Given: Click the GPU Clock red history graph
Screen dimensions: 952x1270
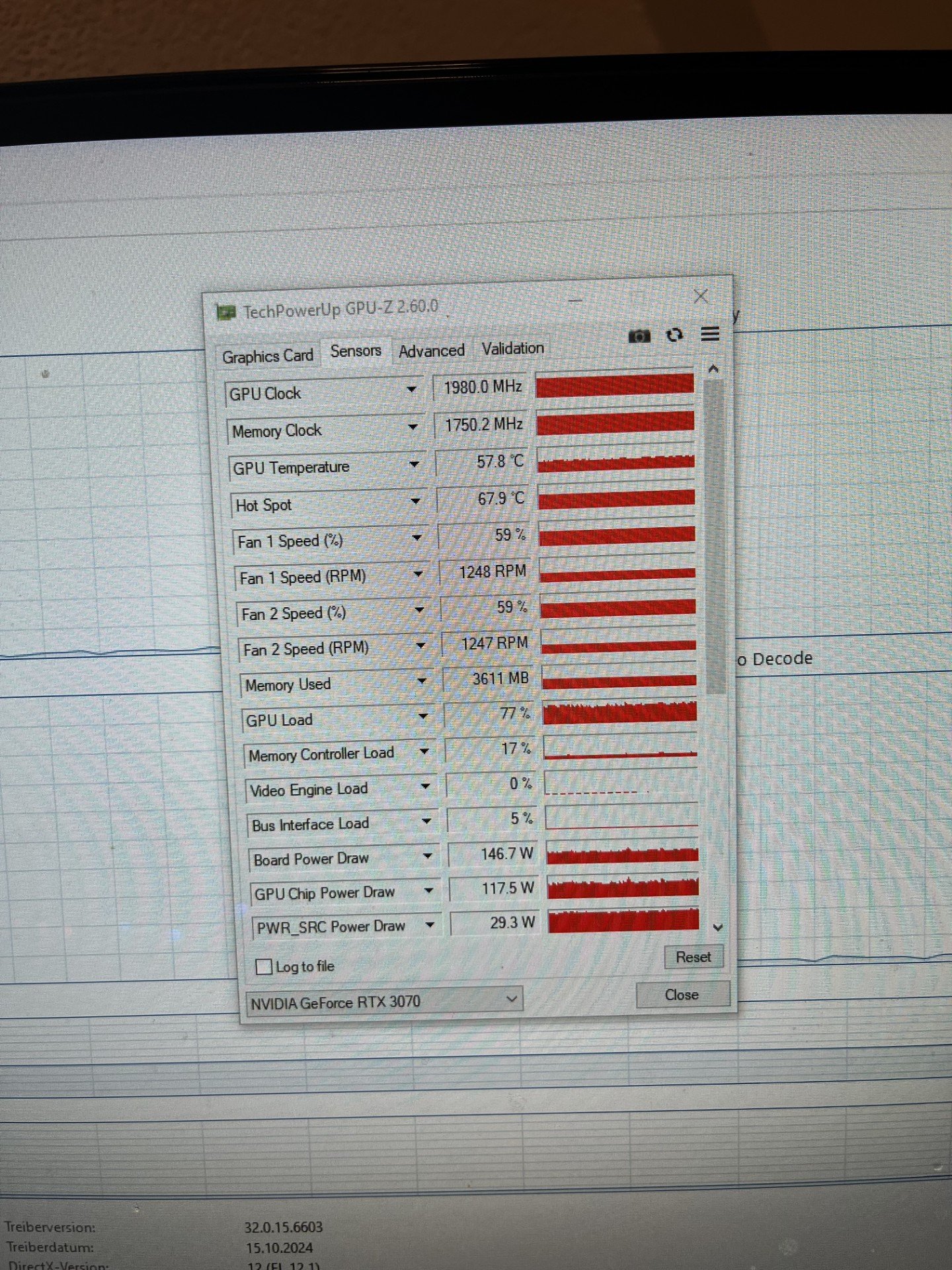Looking at the screenshot, I should (615, 384).
